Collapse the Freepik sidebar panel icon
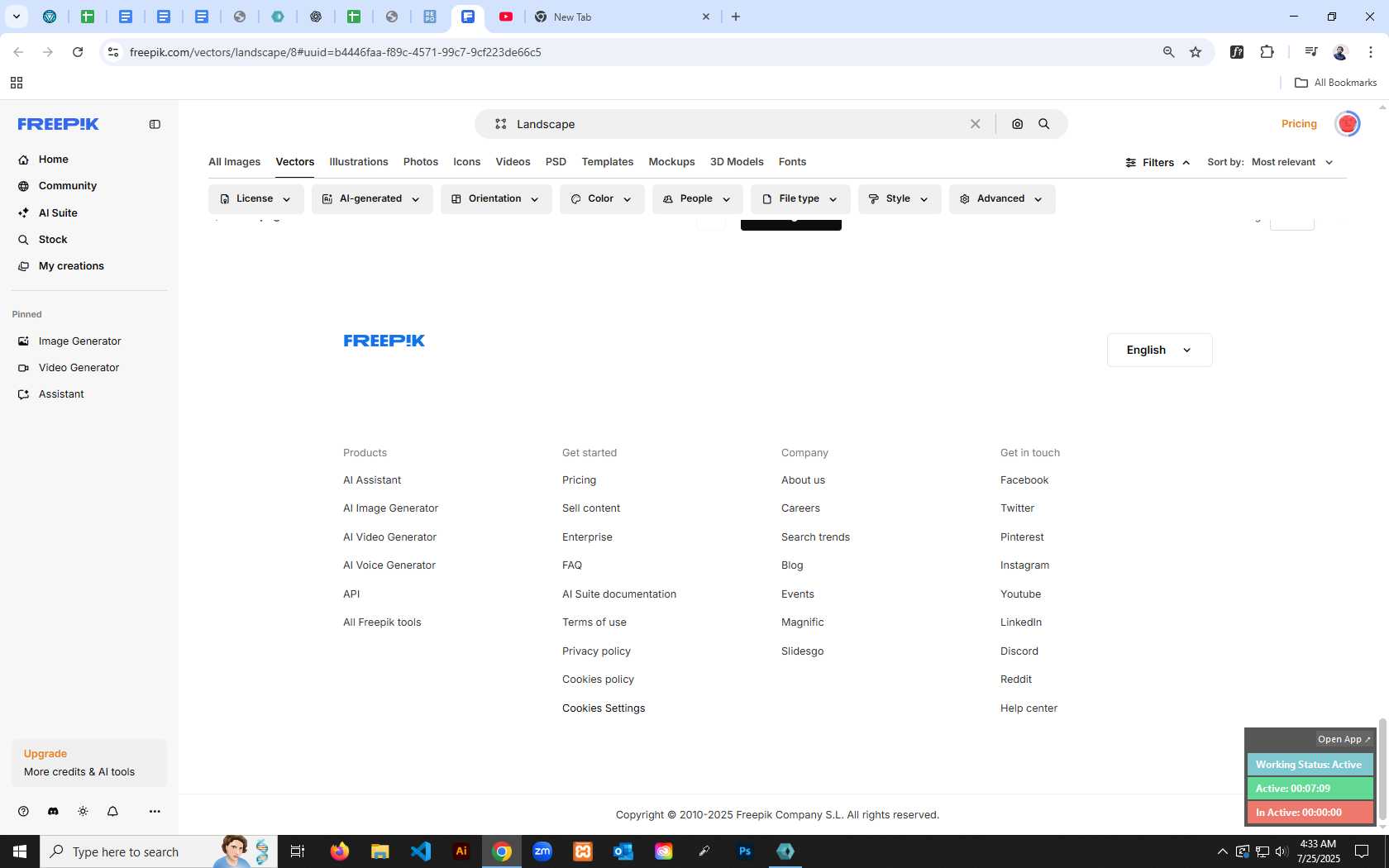 155,124
